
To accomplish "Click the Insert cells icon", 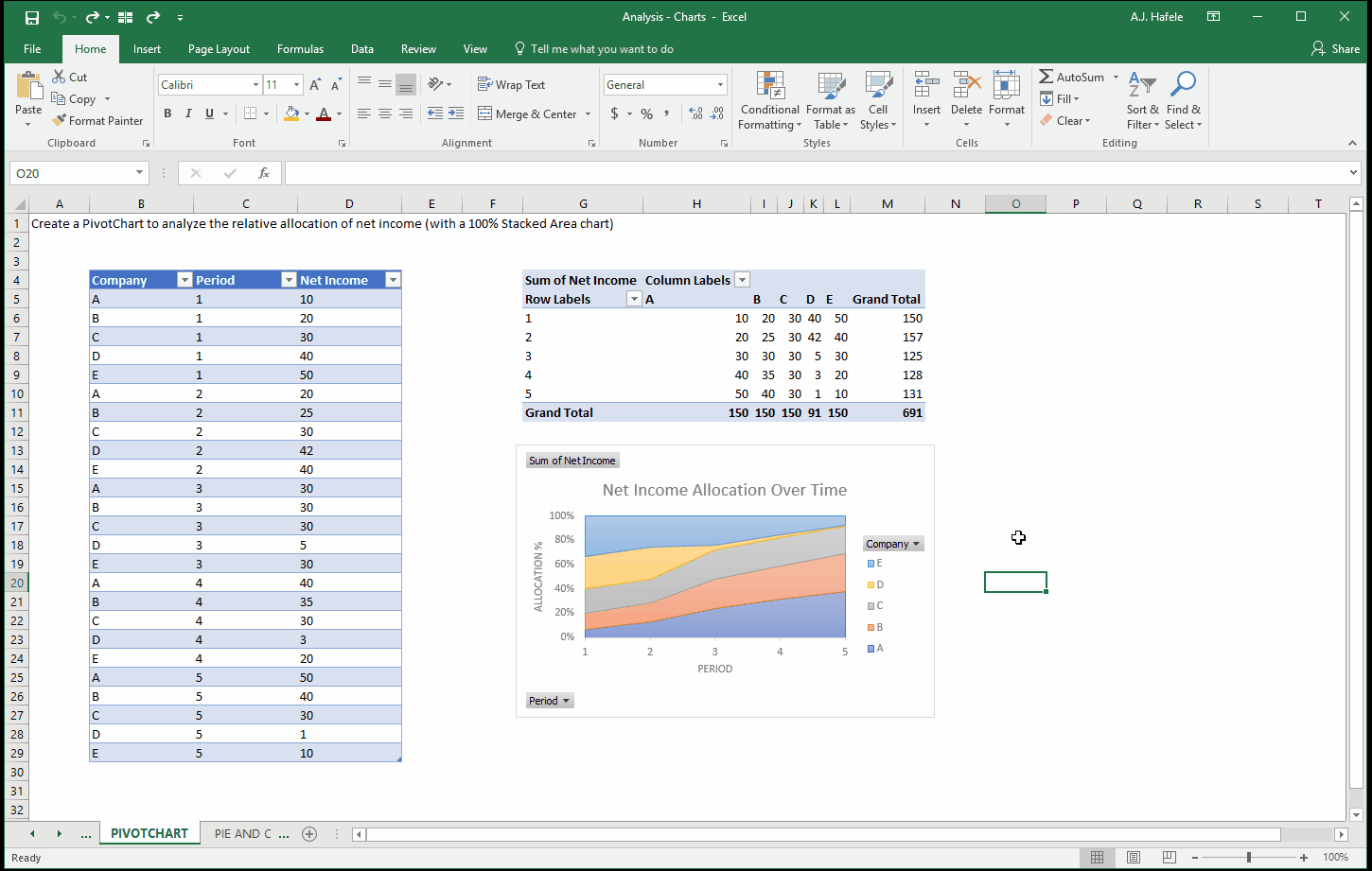I will pos(926,85).
